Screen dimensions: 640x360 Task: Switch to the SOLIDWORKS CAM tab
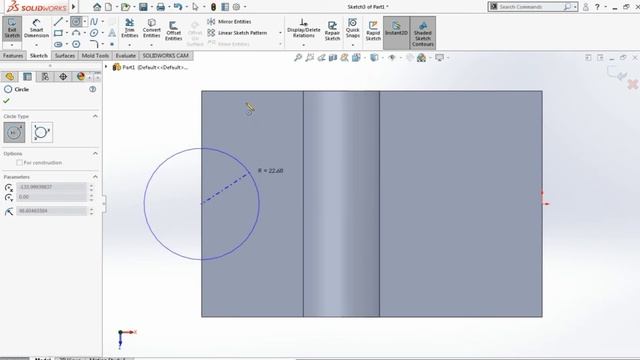click(x=166, y=56)
